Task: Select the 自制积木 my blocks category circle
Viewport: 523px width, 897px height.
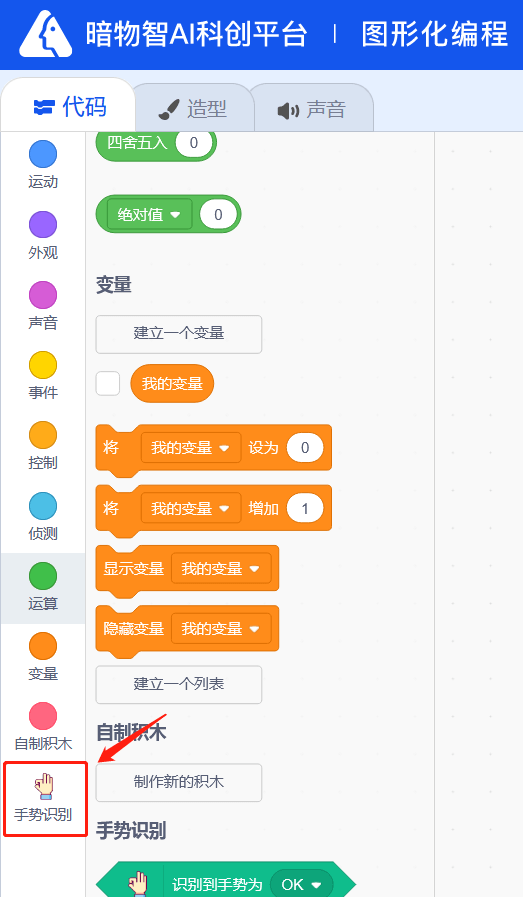Action: tap(43, 716)
